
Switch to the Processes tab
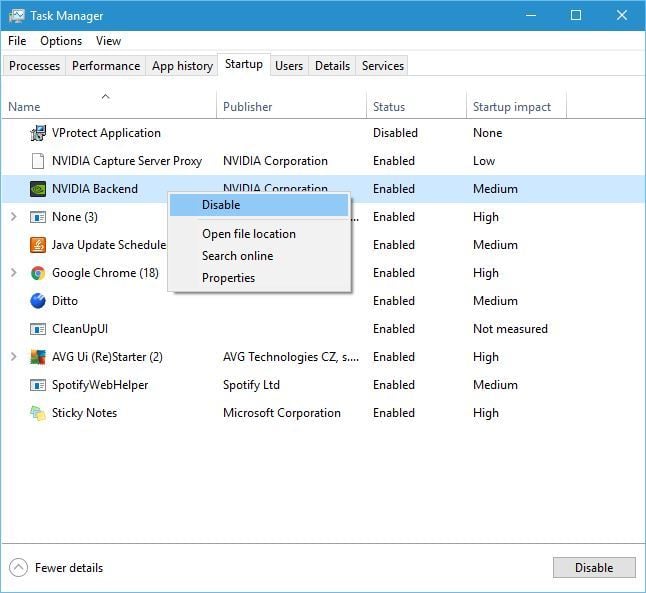[34, 66]
